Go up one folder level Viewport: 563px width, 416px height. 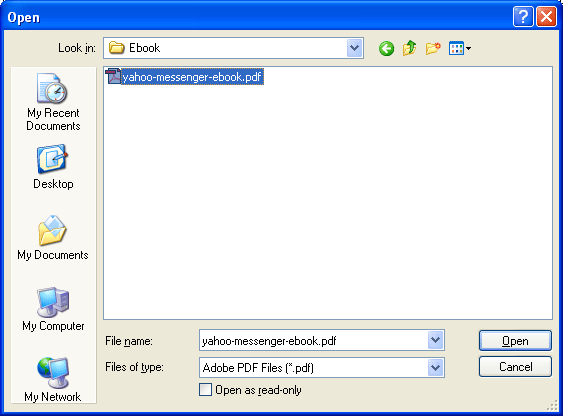click(409, 48)
